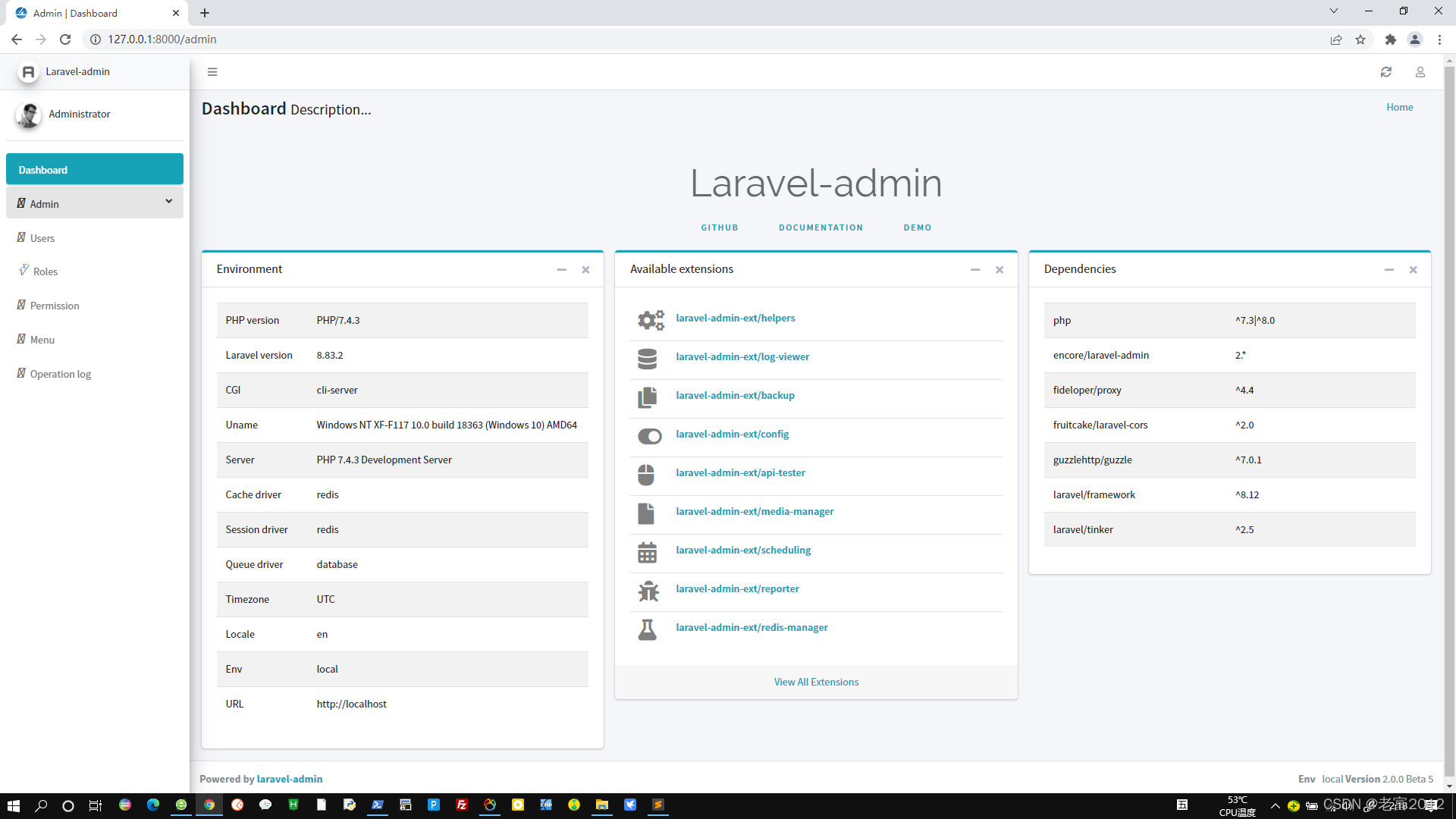
Task: Close the Environment panel
Action: (585, 270)
